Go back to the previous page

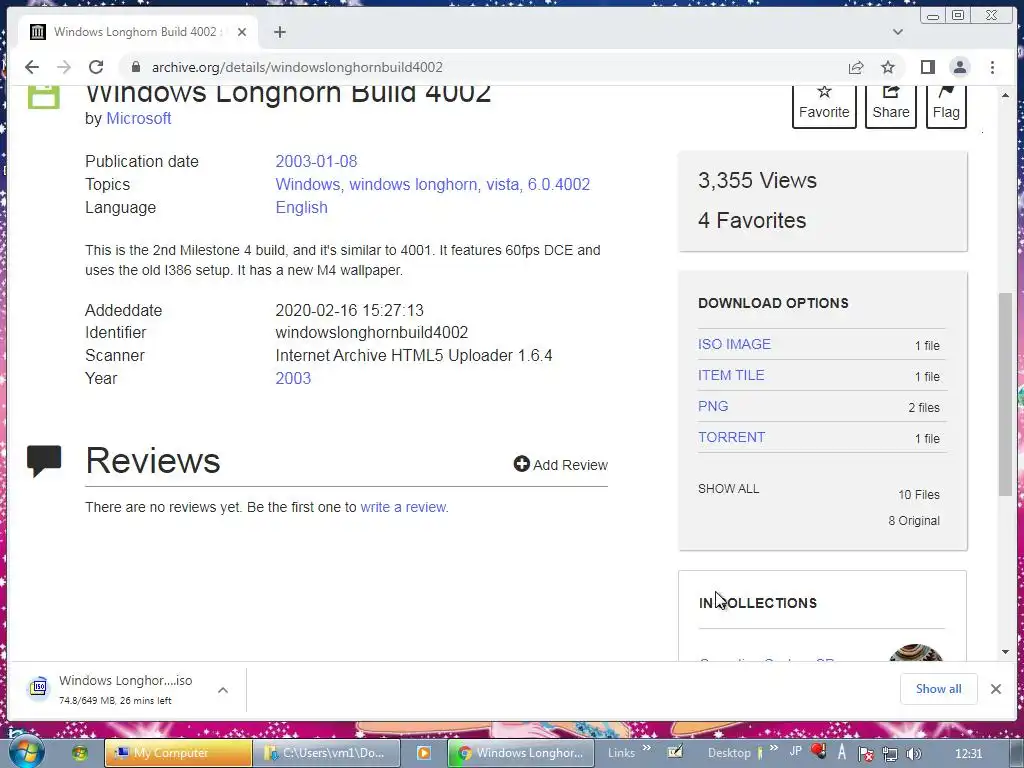31,67
